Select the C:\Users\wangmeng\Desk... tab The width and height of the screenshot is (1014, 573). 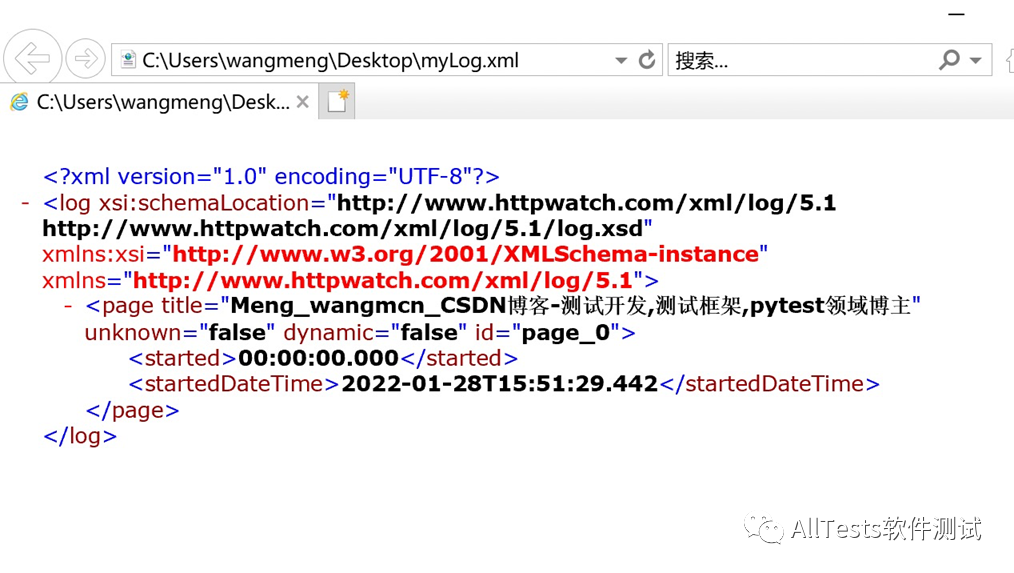160,102
